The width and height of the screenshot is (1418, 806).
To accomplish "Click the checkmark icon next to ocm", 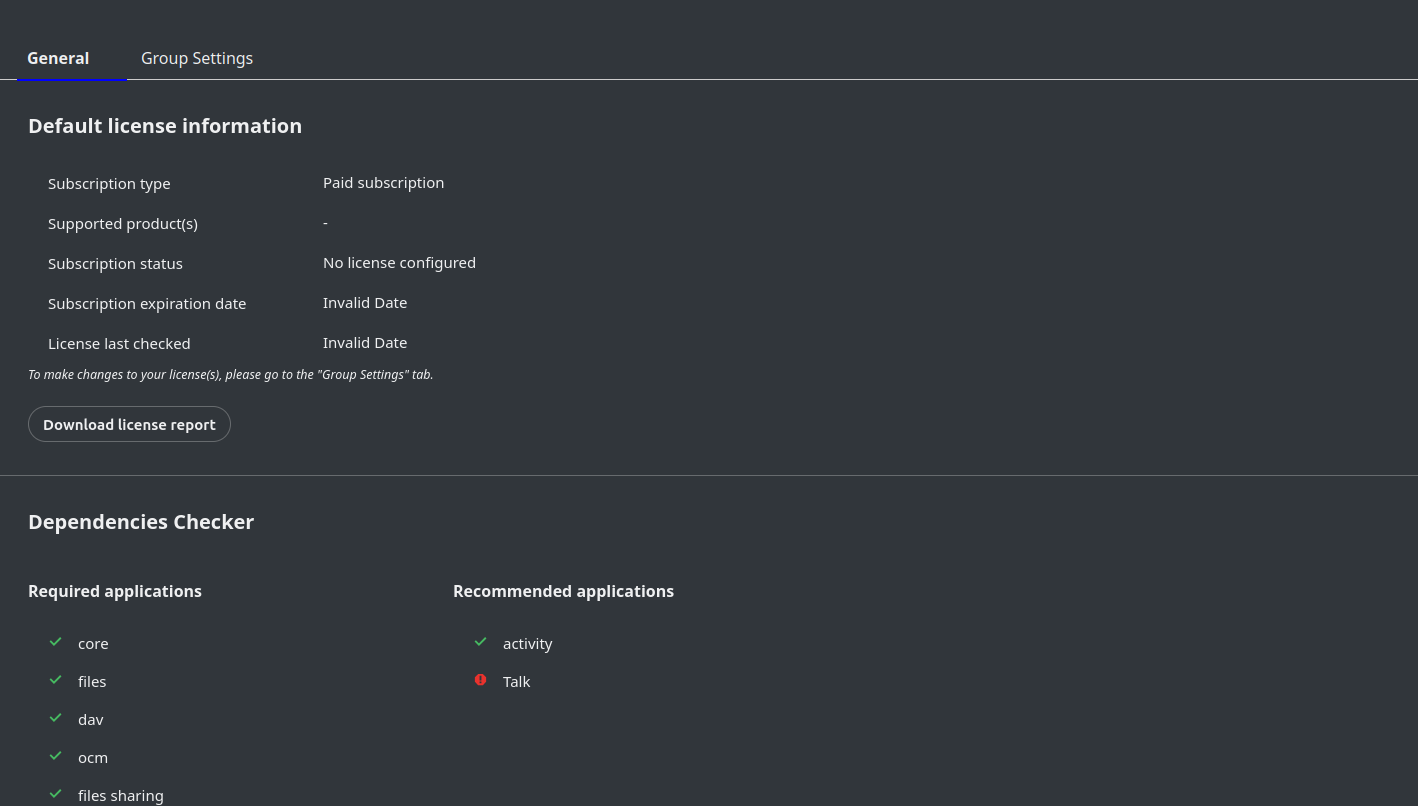I will click(56, 756).
